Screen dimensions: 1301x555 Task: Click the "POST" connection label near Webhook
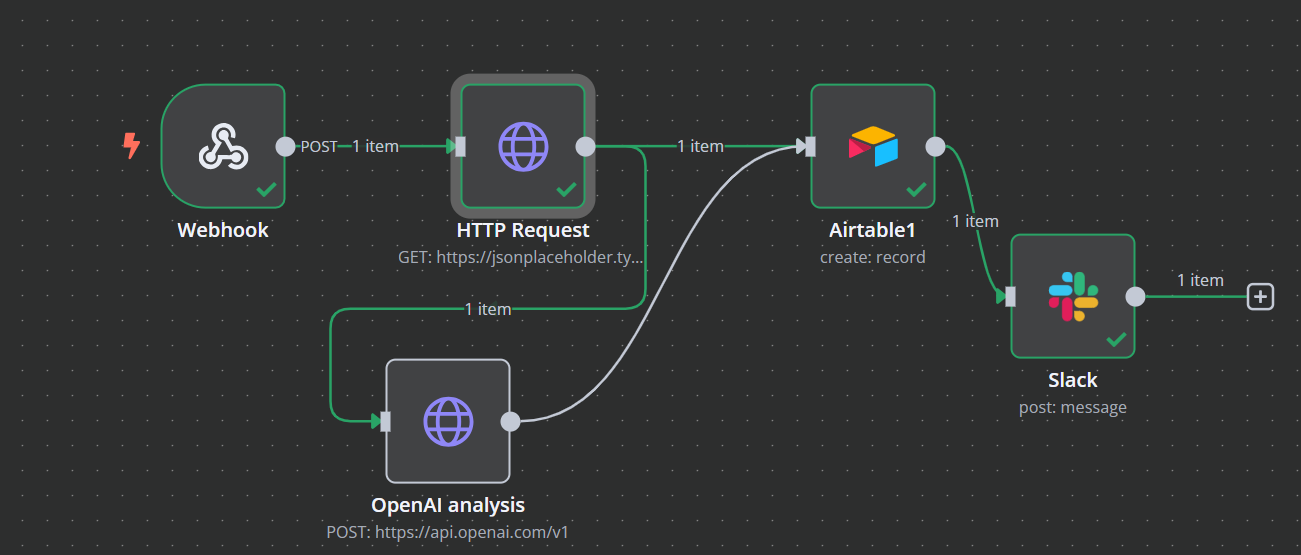(x=319, y=146)
